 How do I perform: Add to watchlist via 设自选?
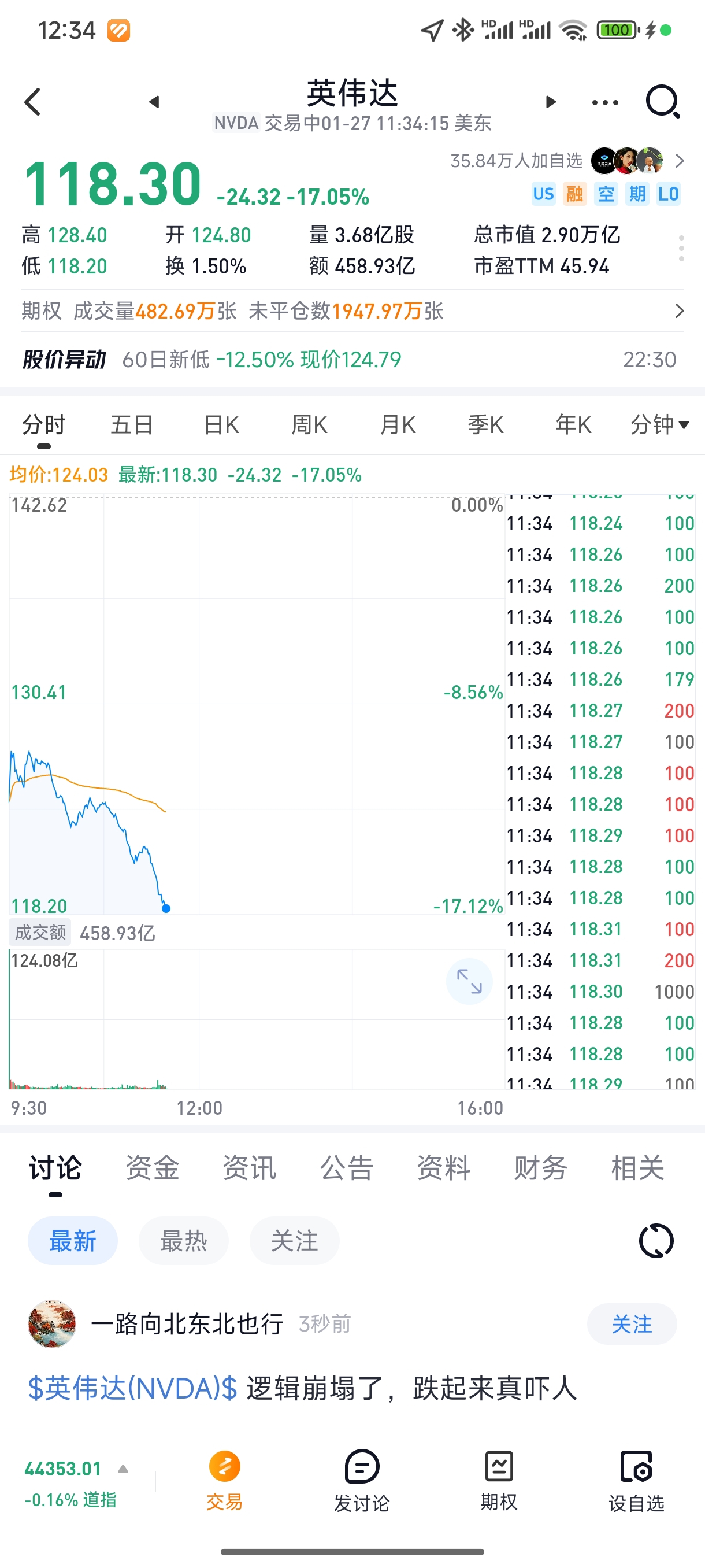636,1481
